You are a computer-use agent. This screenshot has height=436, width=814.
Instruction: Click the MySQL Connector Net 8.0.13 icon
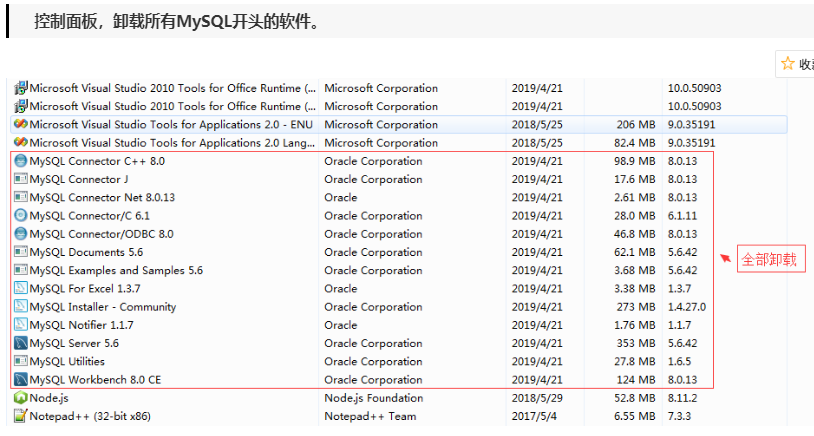(x=21, y=197)
